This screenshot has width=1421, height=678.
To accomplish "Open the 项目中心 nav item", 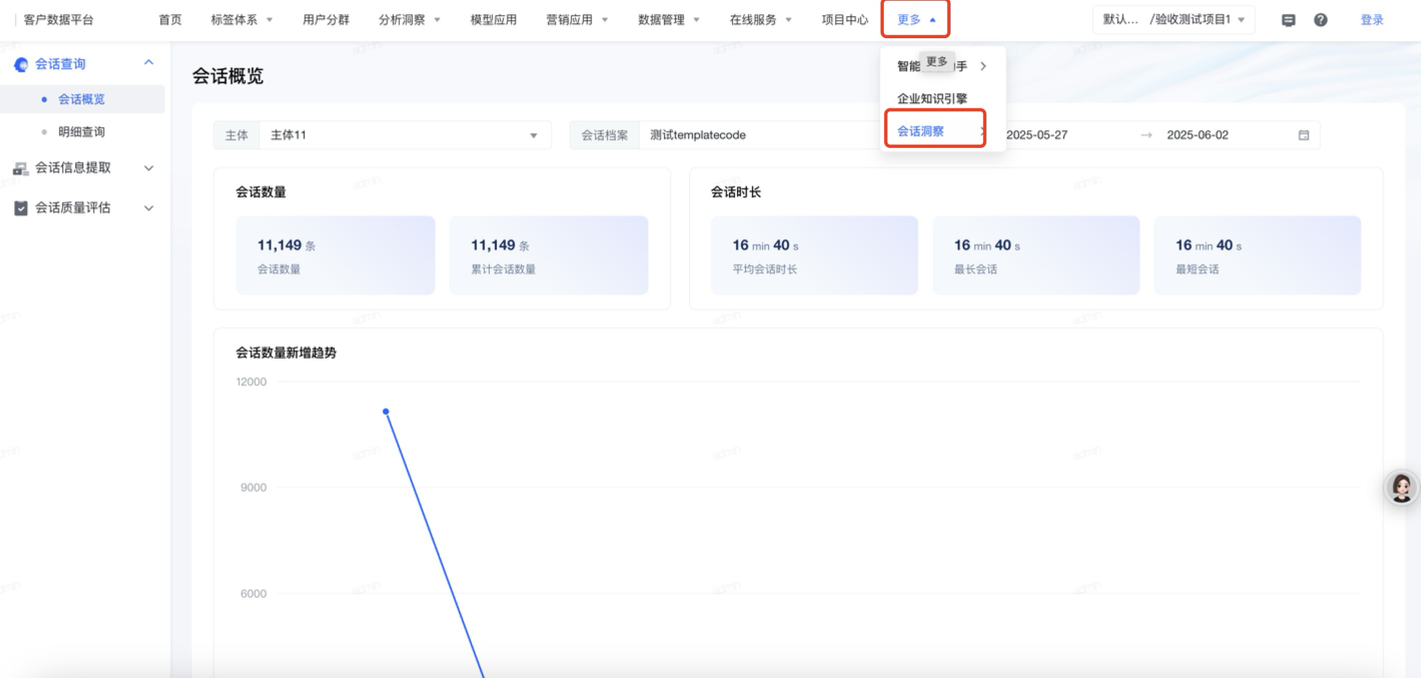I will [x=845, y=20].
